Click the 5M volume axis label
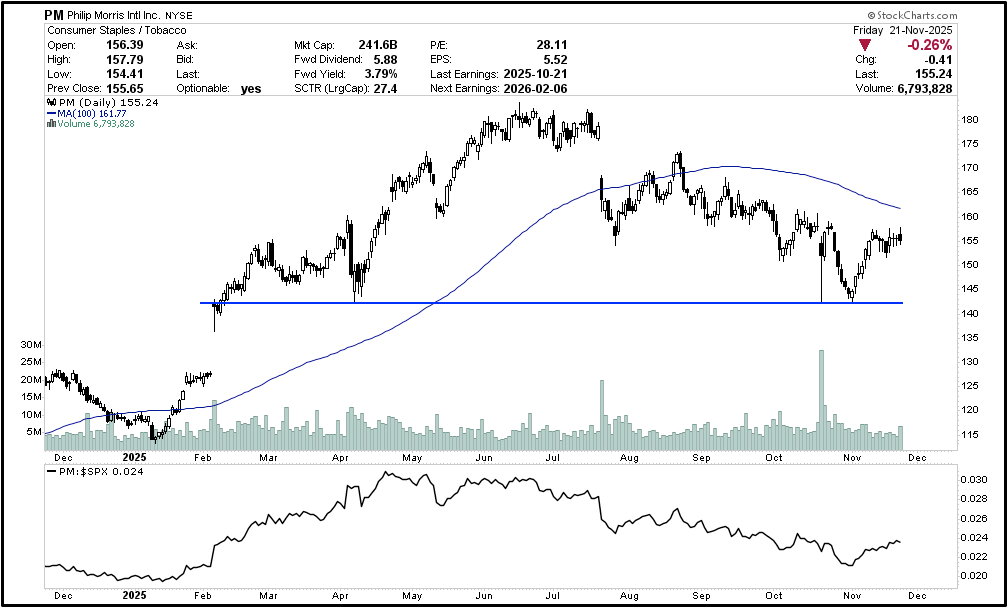Screen dimensions: 1008x608 pos(34,432)
